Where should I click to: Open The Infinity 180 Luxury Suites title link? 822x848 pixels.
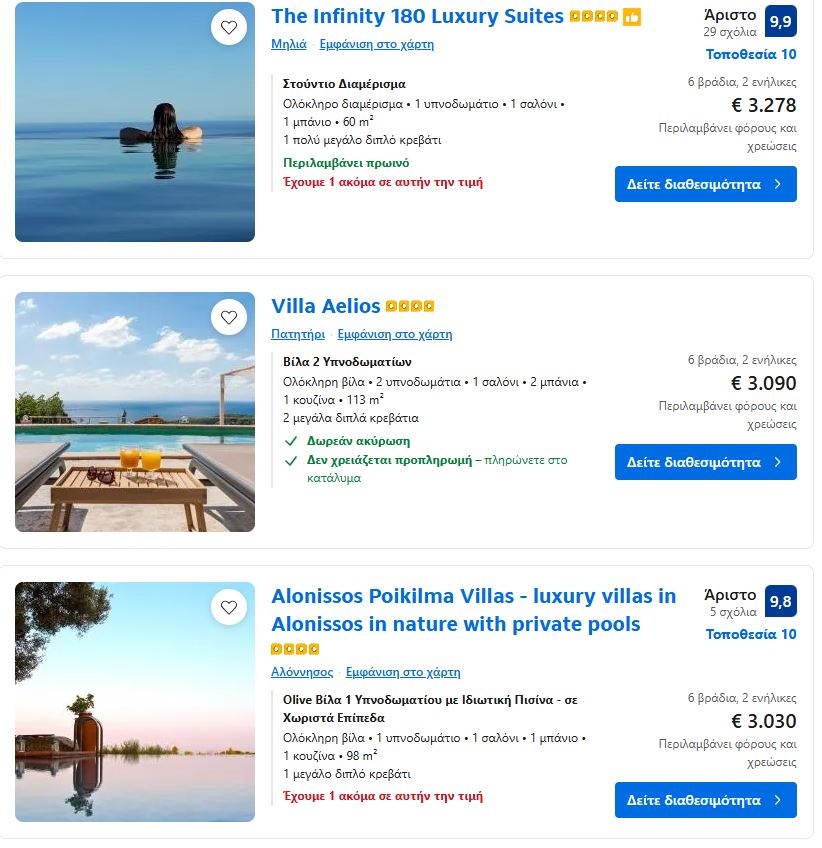(417, 16)
